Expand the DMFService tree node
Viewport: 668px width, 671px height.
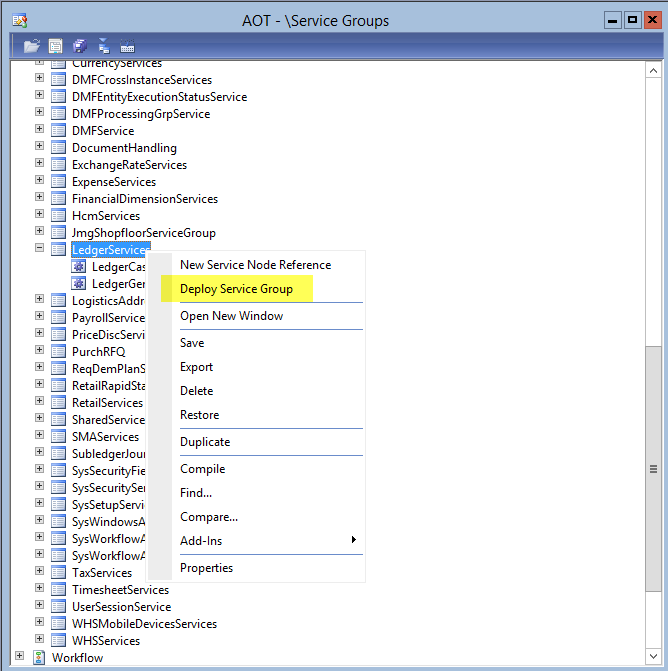click(40, 130)
